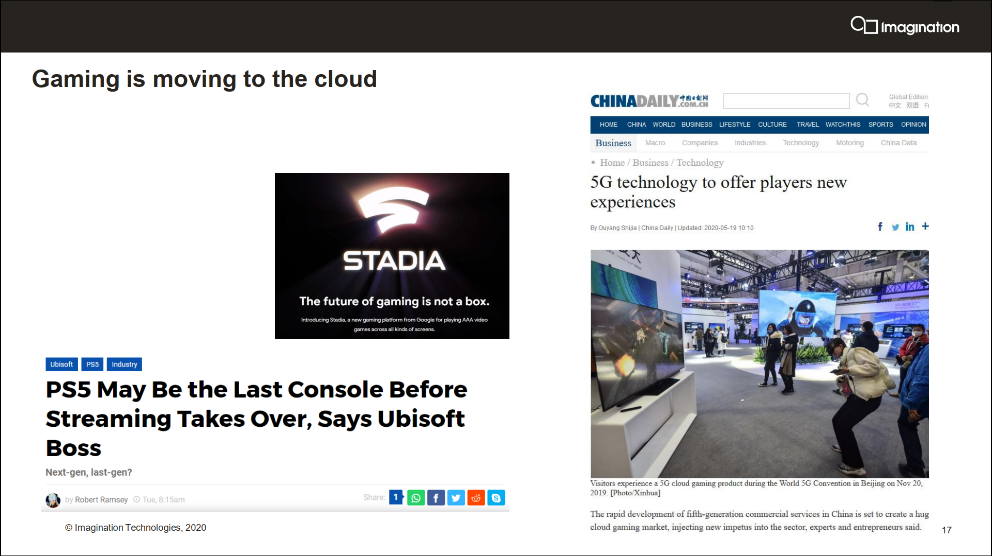Viewport: 992px width, 556px height.
Task: Click the photo caption about World 5G Convention
Action: pyautogui.click(x=756, y=488)
